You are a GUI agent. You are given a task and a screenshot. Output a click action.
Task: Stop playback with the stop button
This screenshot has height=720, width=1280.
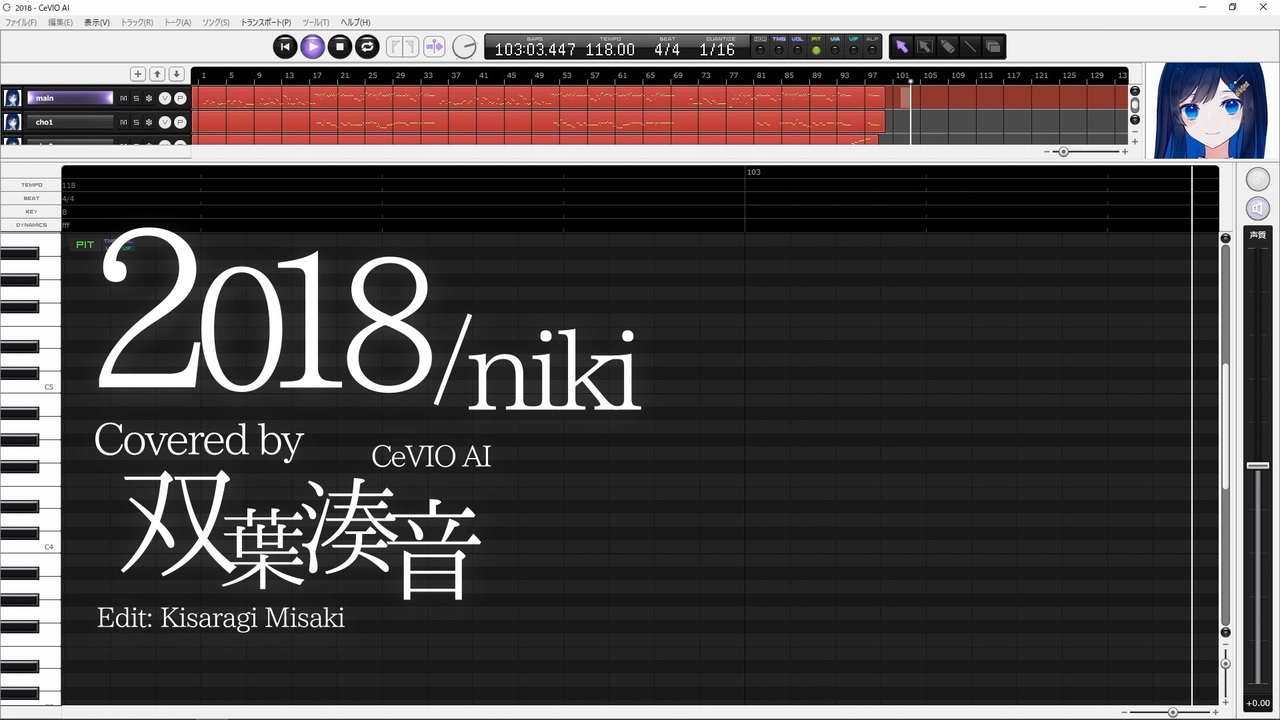click(340, 46)
